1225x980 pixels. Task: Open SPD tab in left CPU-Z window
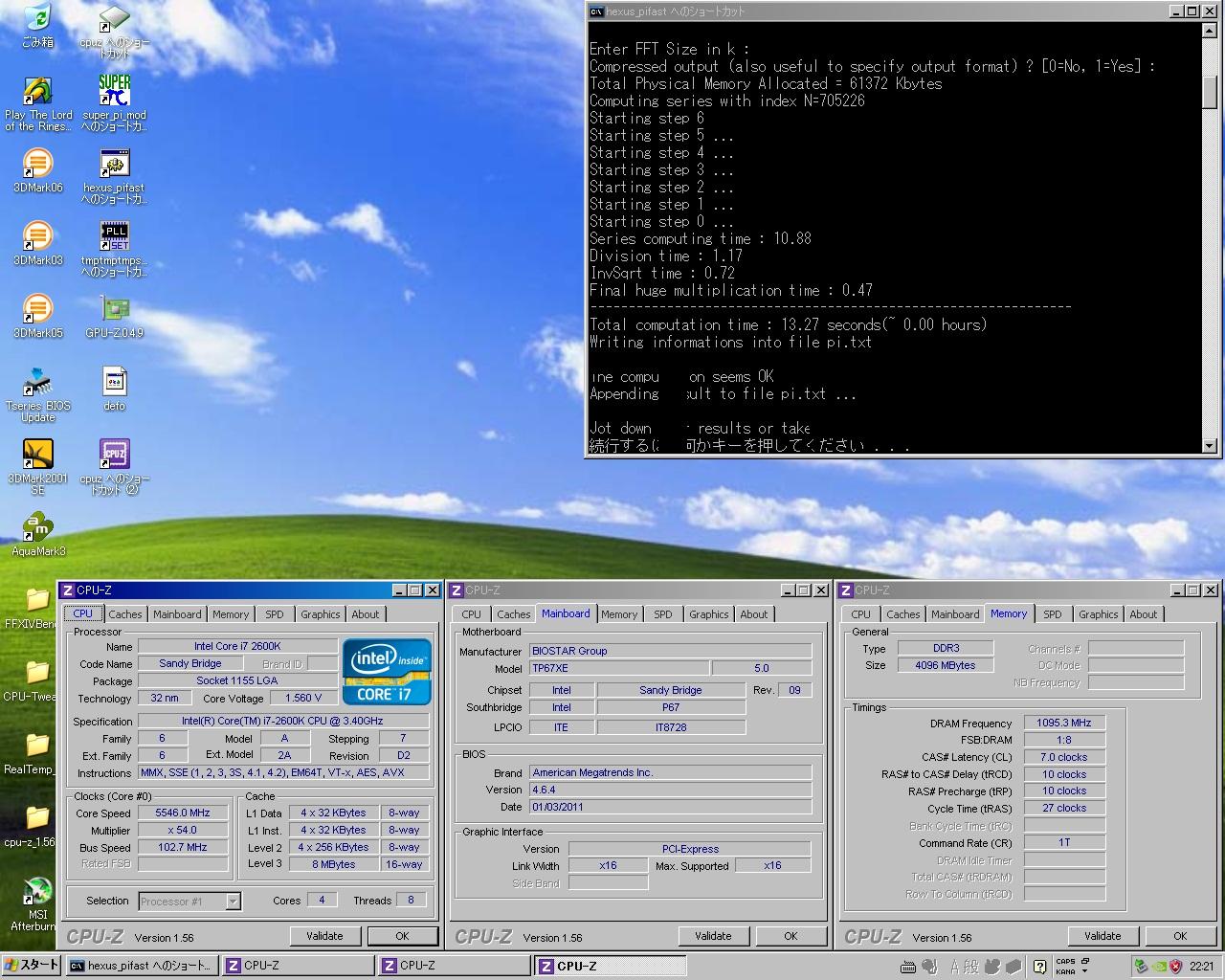tap(274, 614)
